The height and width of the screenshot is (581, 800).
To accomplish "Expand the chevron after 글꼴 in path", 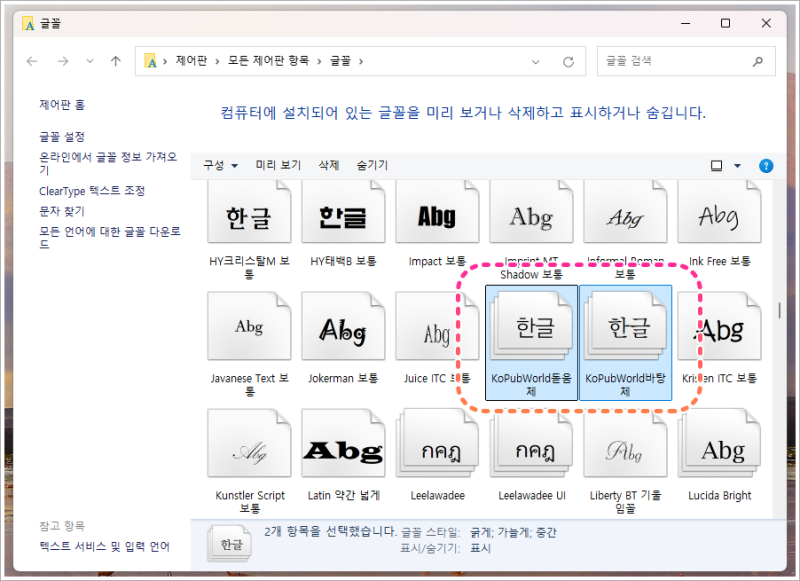I will coord(361,62).
